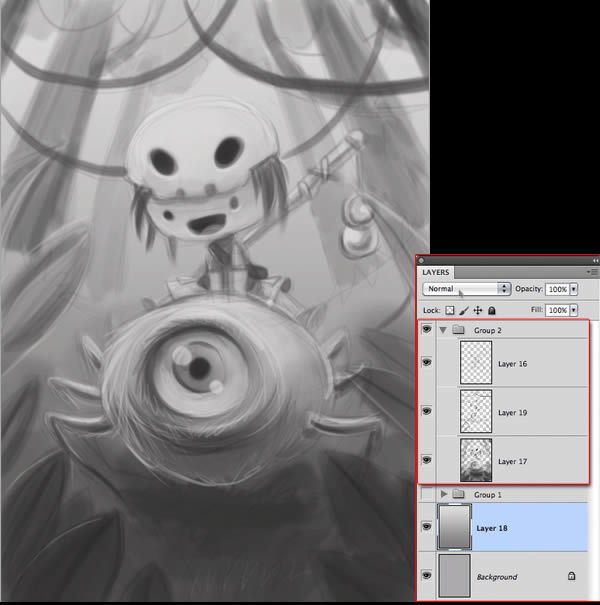
Task: Toggle visibility of Layer 17
Action: coord(426,460)
